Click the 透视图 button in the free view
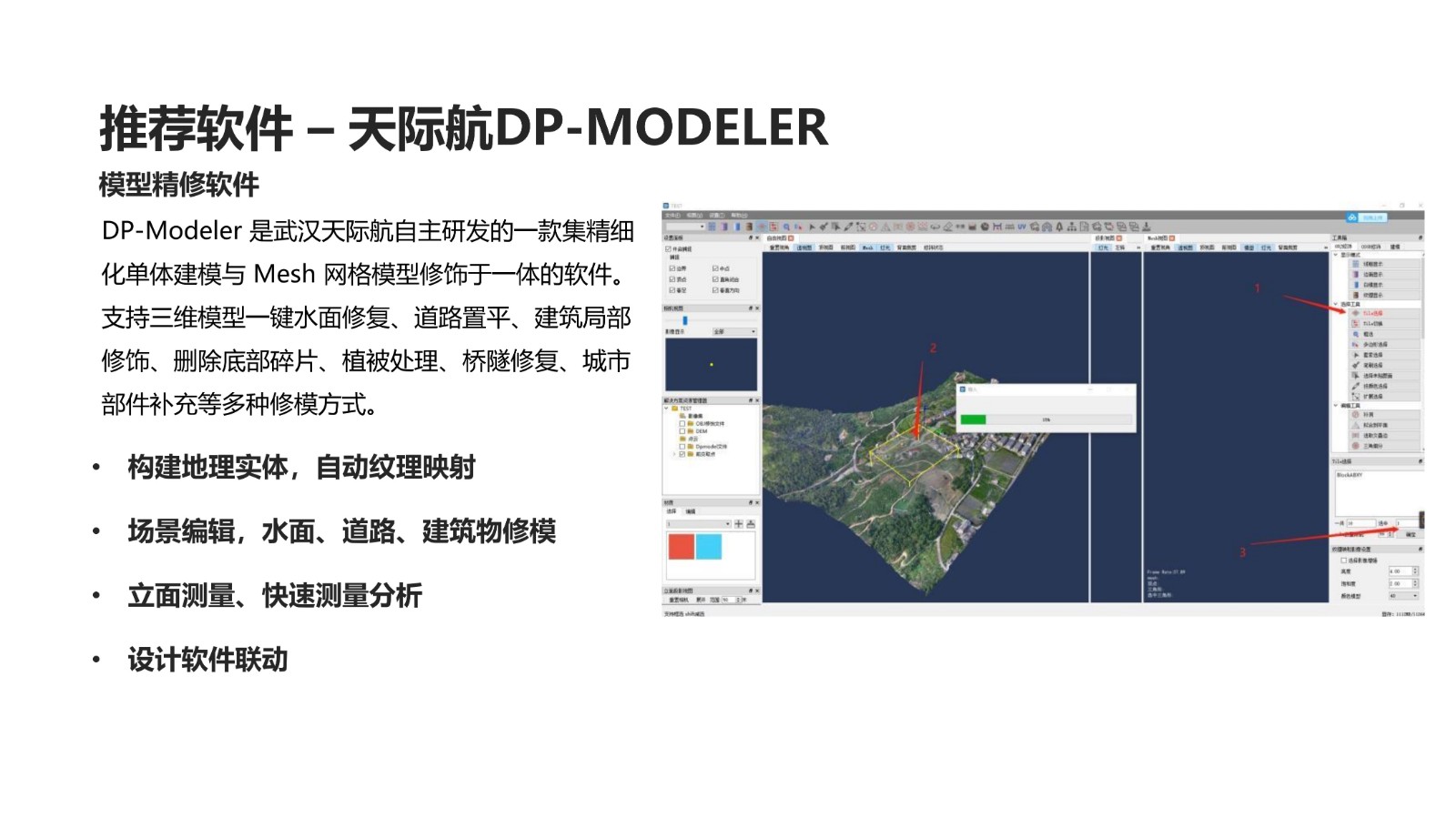Screen dimensions: 1456x818 coord(804,247)
